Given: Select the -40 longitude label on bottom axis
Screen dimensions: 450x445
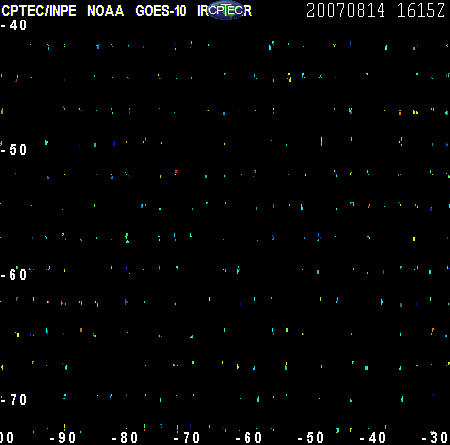Looking at the screenshot, I should [x=373, y=437].
